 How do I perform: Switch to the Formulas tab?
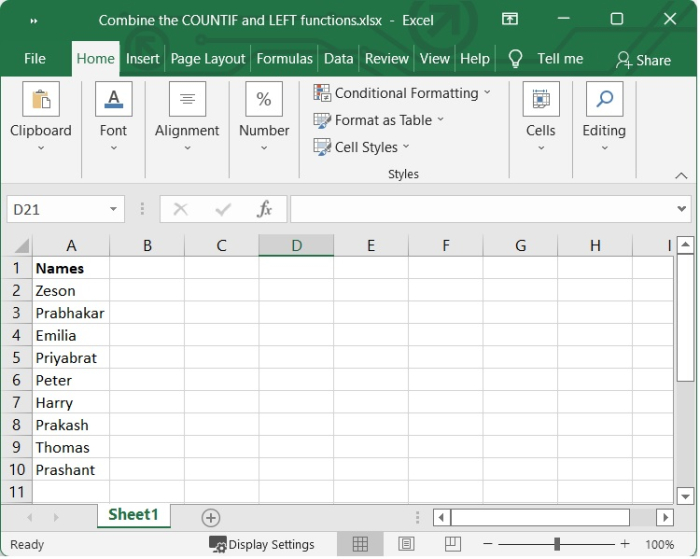[x=284, y=58]
